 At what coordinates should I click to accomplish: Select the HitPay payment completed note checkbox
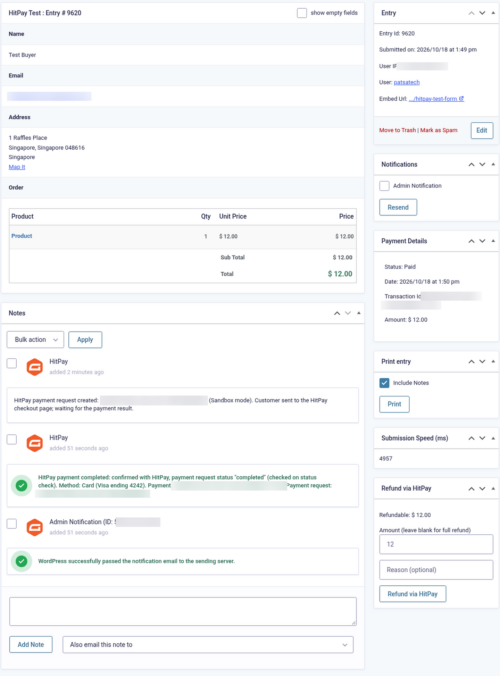coord(12,439)
